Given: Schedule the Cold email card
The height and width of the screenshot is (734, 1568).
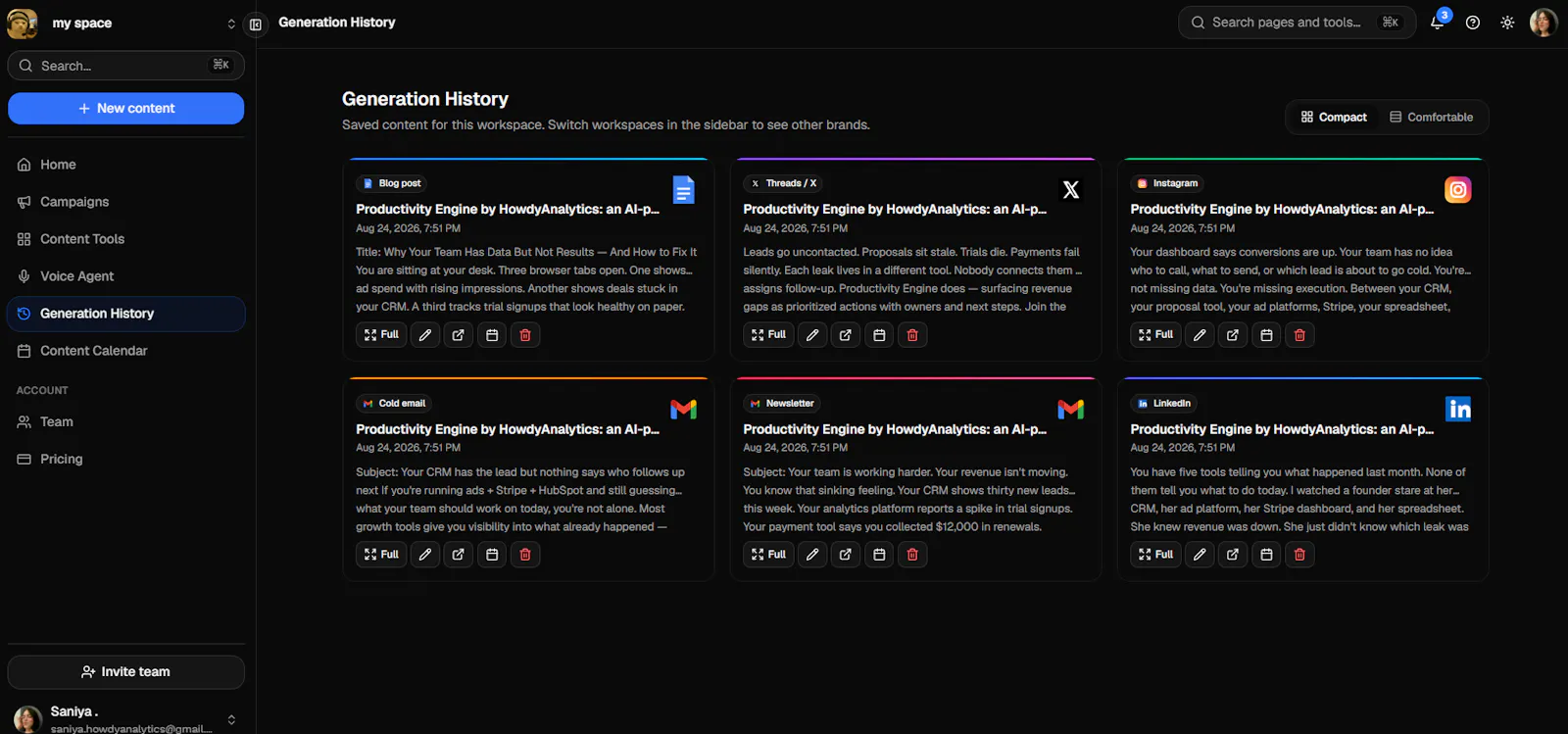Looking at the screenshot, I should pos(492,555).
